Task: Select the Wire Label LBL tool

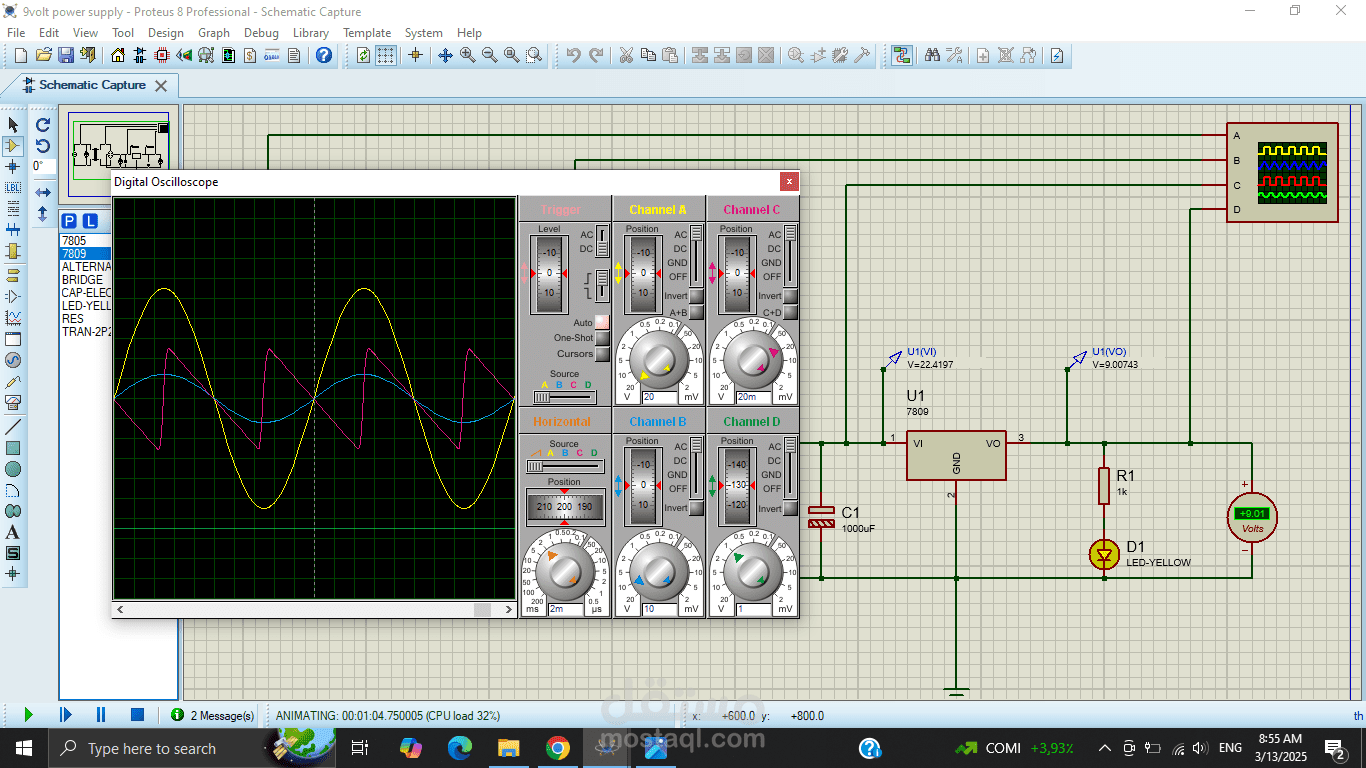Action: pos(13,188)
